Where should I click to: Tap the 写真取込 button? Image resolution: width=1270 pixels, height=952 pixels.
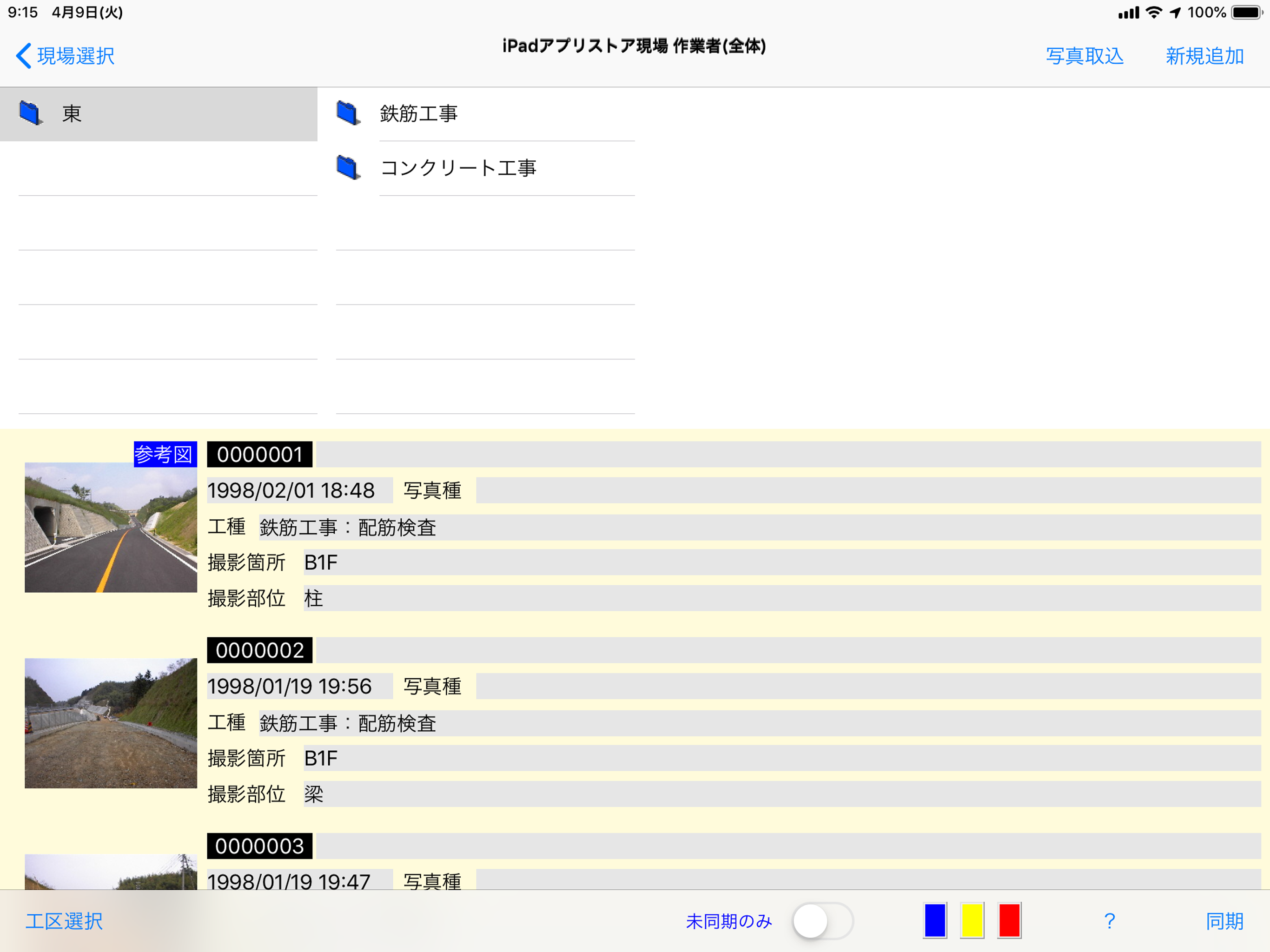pyautogui.click(x=1085, y=56)
